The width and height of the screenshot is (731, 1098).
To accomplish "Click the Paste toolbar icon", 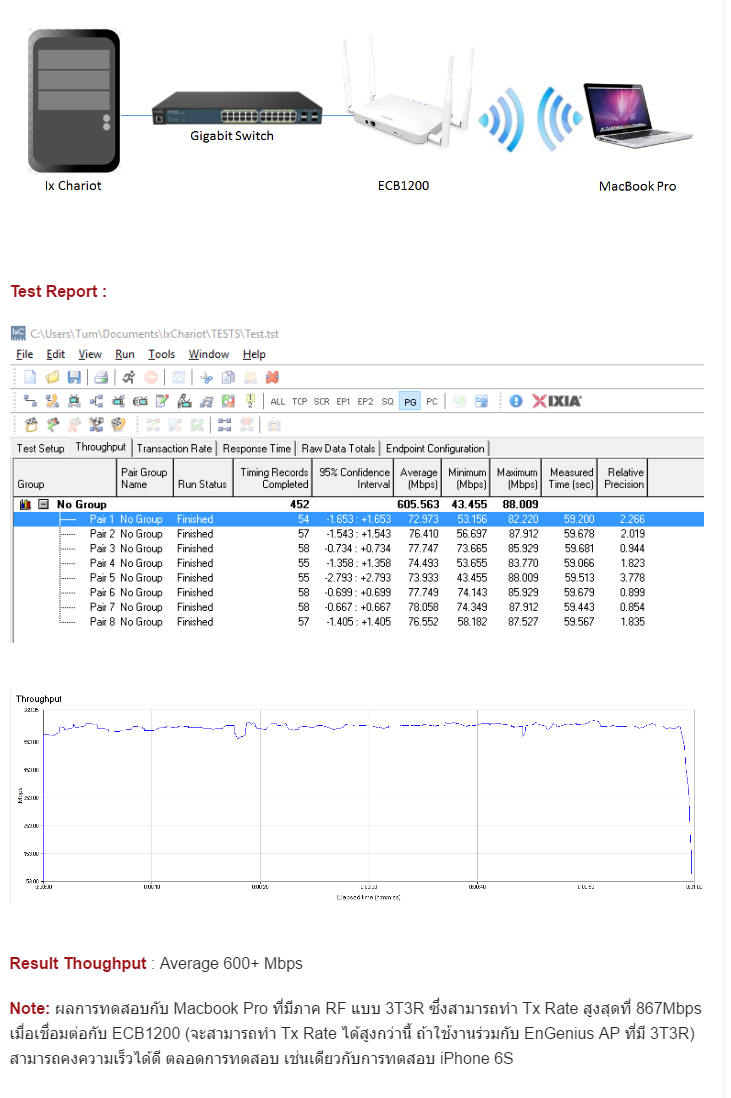I will click(x=250, y=377).
